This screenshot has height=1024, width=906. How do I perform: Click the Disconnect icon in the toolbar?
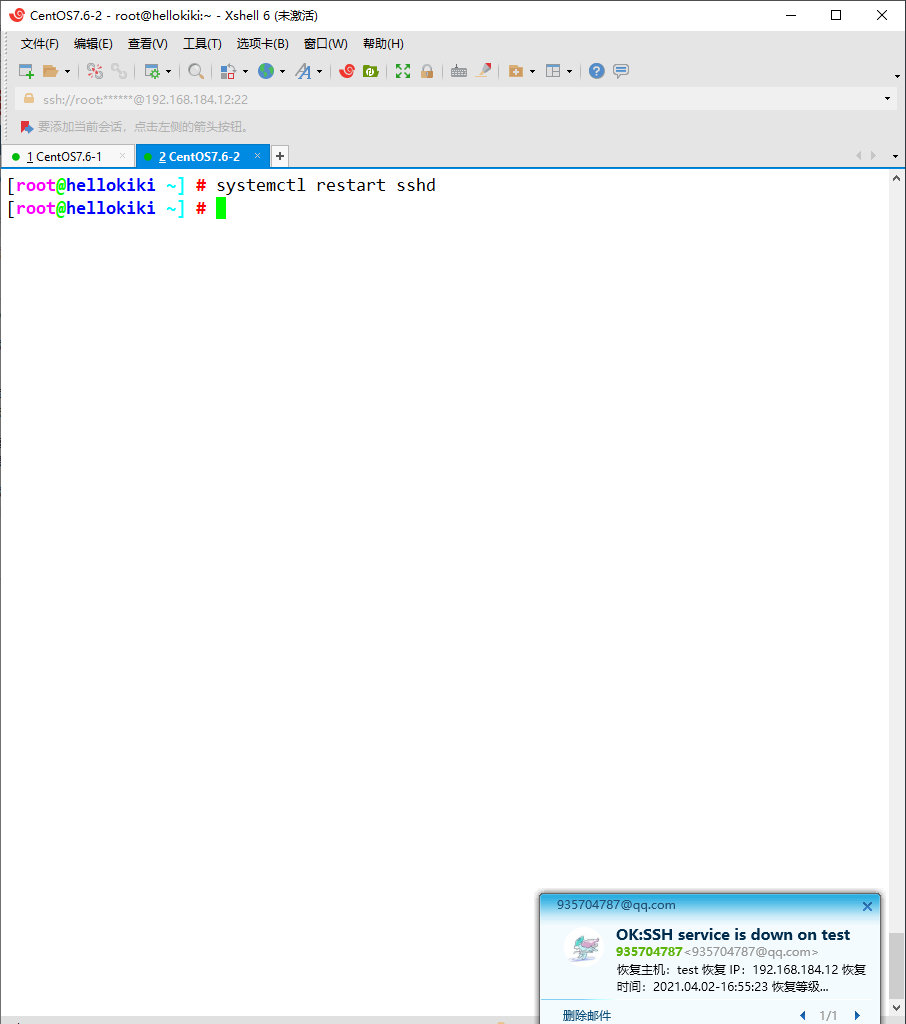pos(95,71)
